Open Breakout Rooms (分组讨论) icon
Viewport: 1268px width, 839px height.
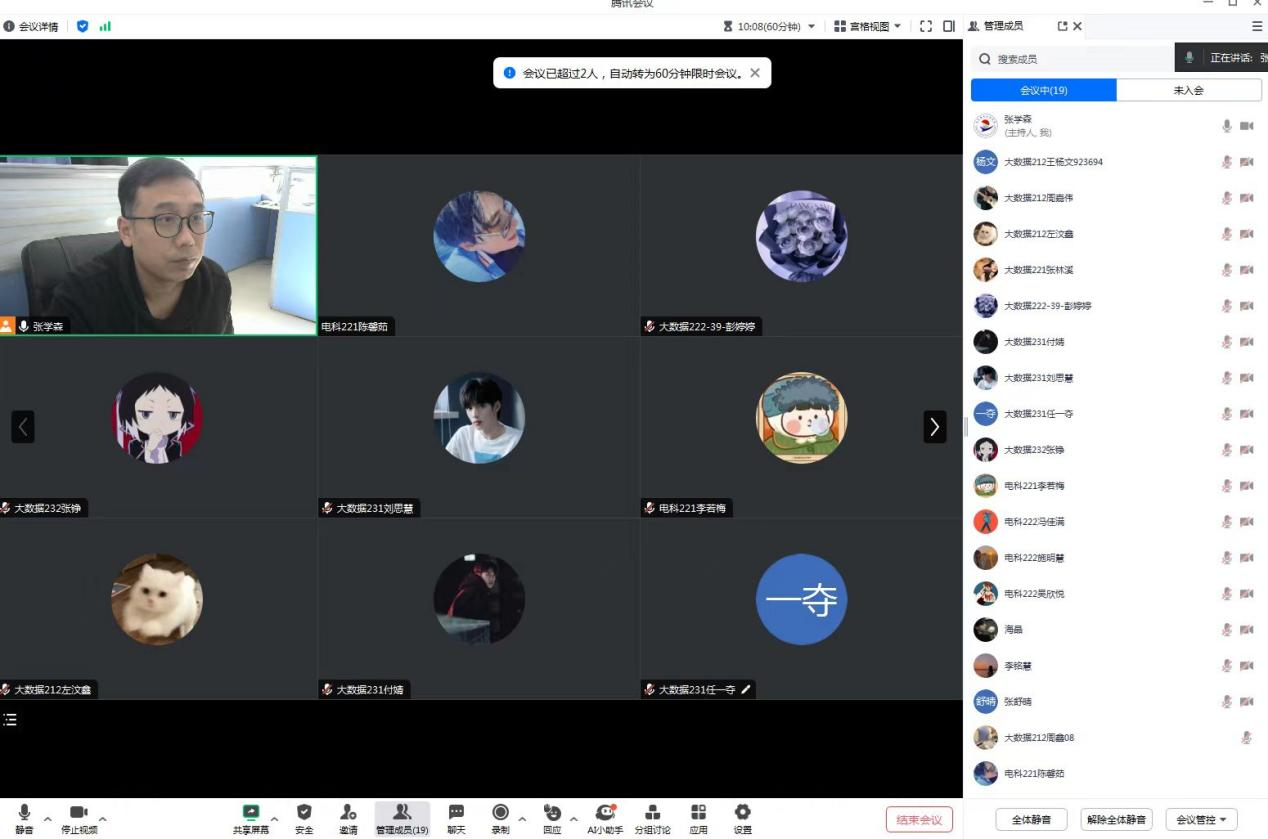click(x=652, y=813)
